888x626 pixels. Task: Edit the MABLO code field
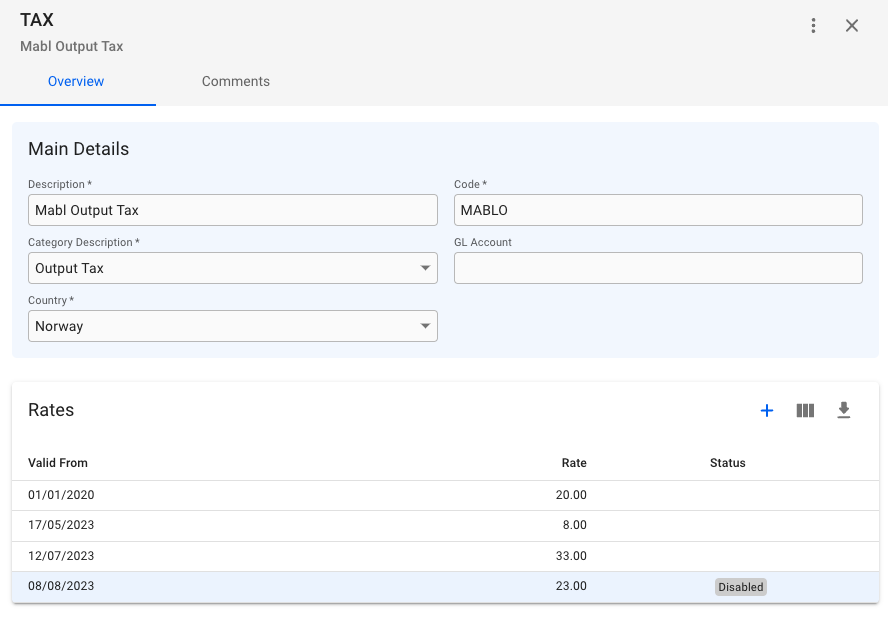point(657,210)
